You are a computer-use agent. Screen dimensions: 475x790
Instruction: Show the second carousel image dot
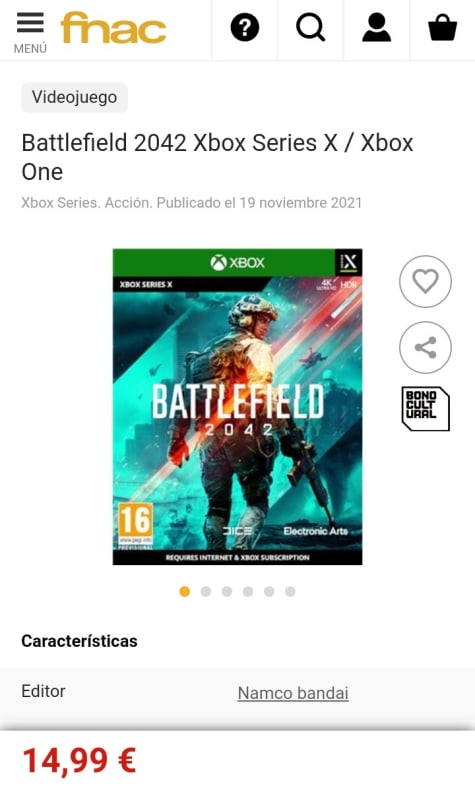(206, 591)
